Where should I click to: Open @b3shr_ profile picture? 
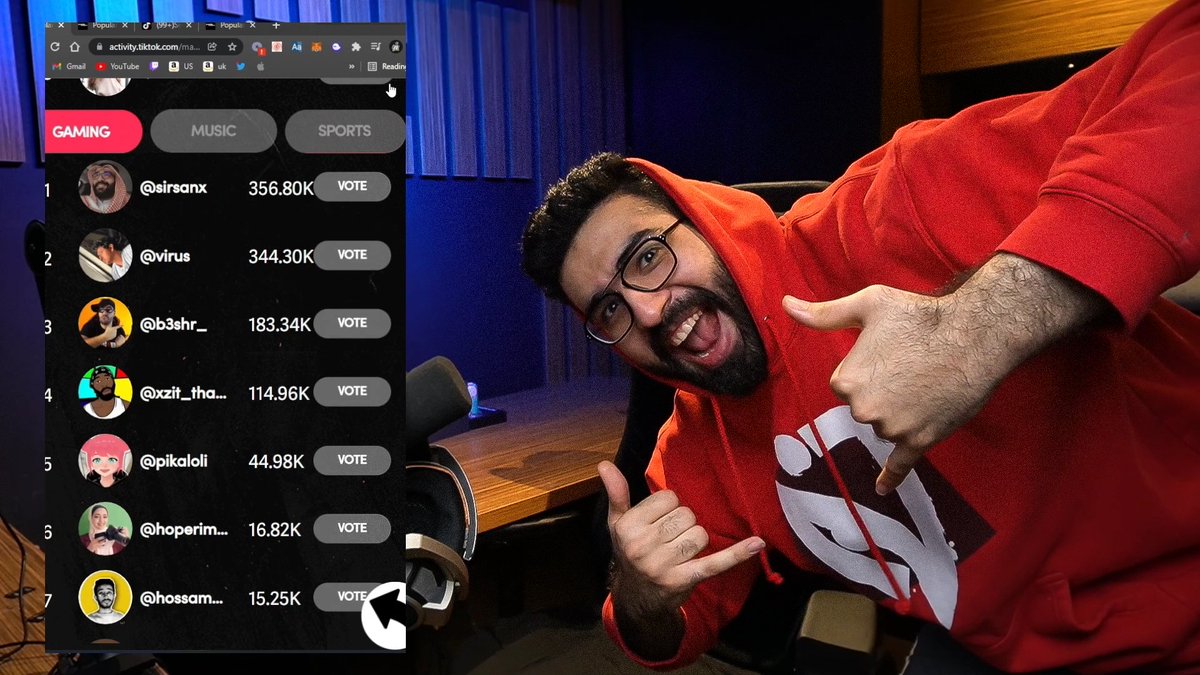[x=105, y=323]
